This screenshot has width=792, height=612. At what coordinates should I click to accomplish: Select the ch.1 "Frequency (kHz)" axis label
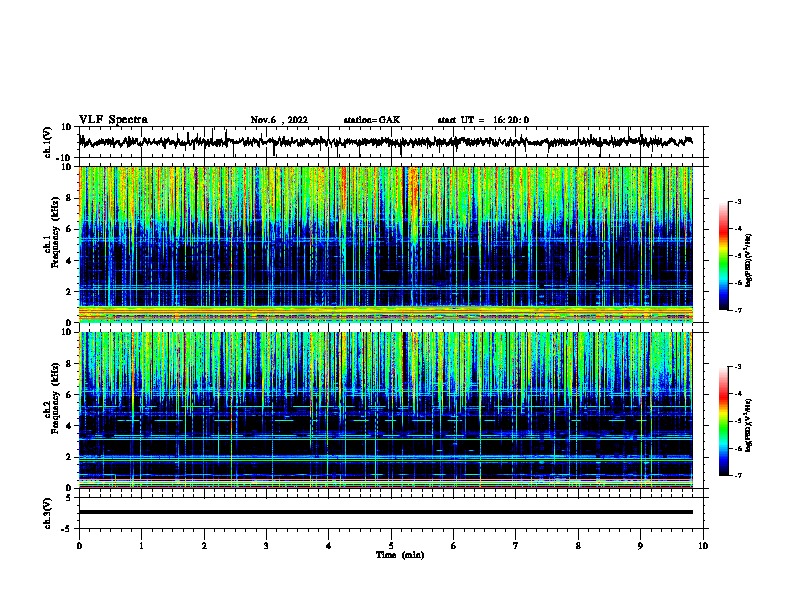point(56,232)
